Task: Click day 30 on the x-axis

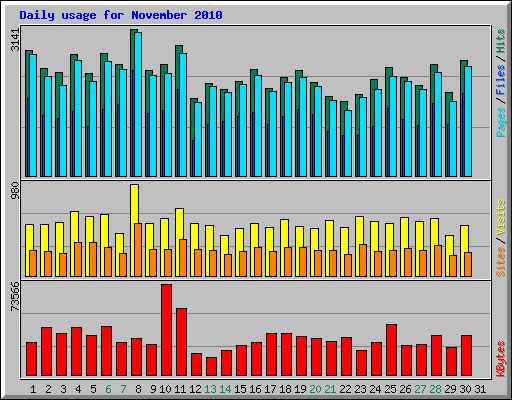Action: pos(465,389)
